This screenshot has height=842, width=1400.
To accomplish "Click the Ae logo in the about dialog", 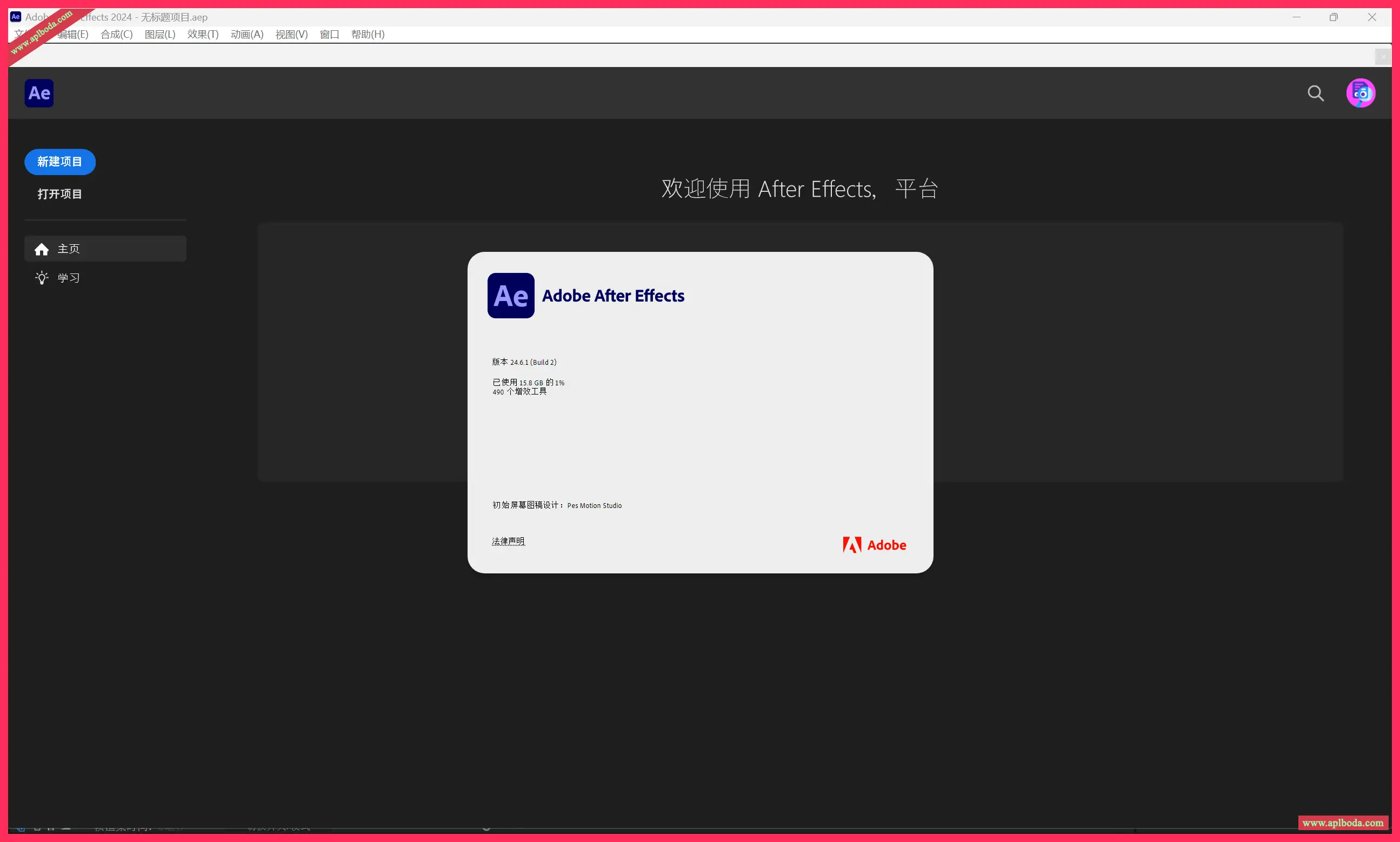I will tap(511, 296).
